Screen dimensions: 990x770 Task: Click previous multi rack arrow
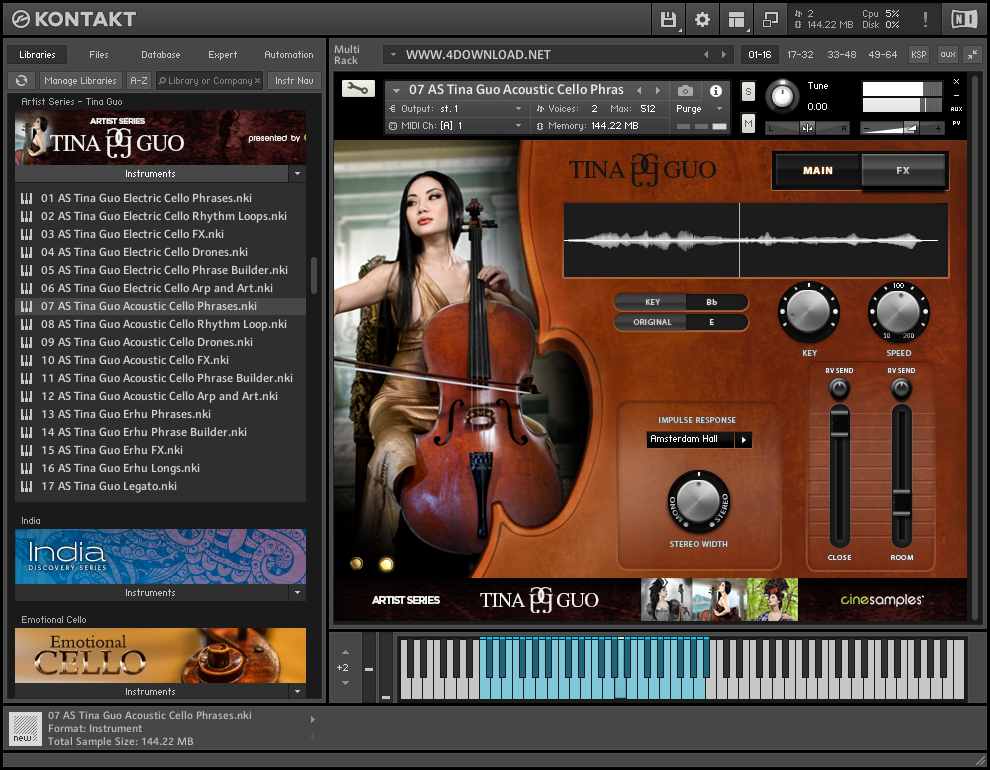tap(706, 55)
